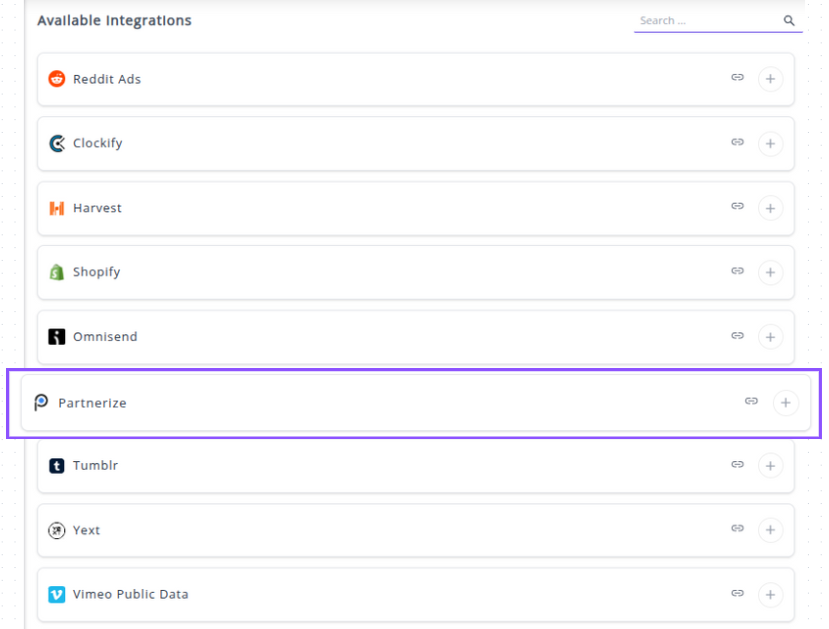Click the Shopify bag logo

pyautogui.click(x=57, y=272)
